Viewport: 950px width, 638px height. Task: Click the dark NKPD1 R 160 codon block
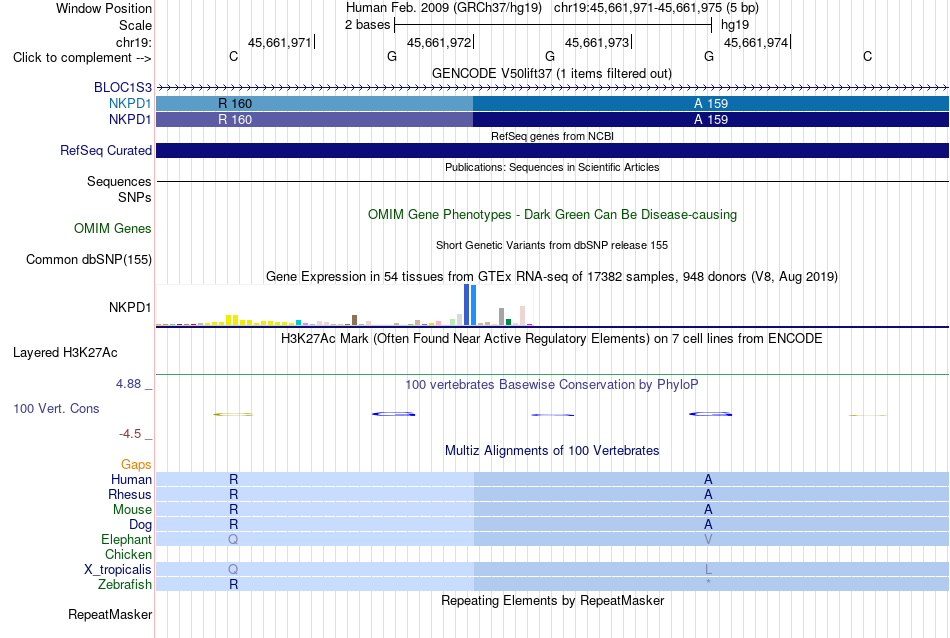[x=314, y=119]
